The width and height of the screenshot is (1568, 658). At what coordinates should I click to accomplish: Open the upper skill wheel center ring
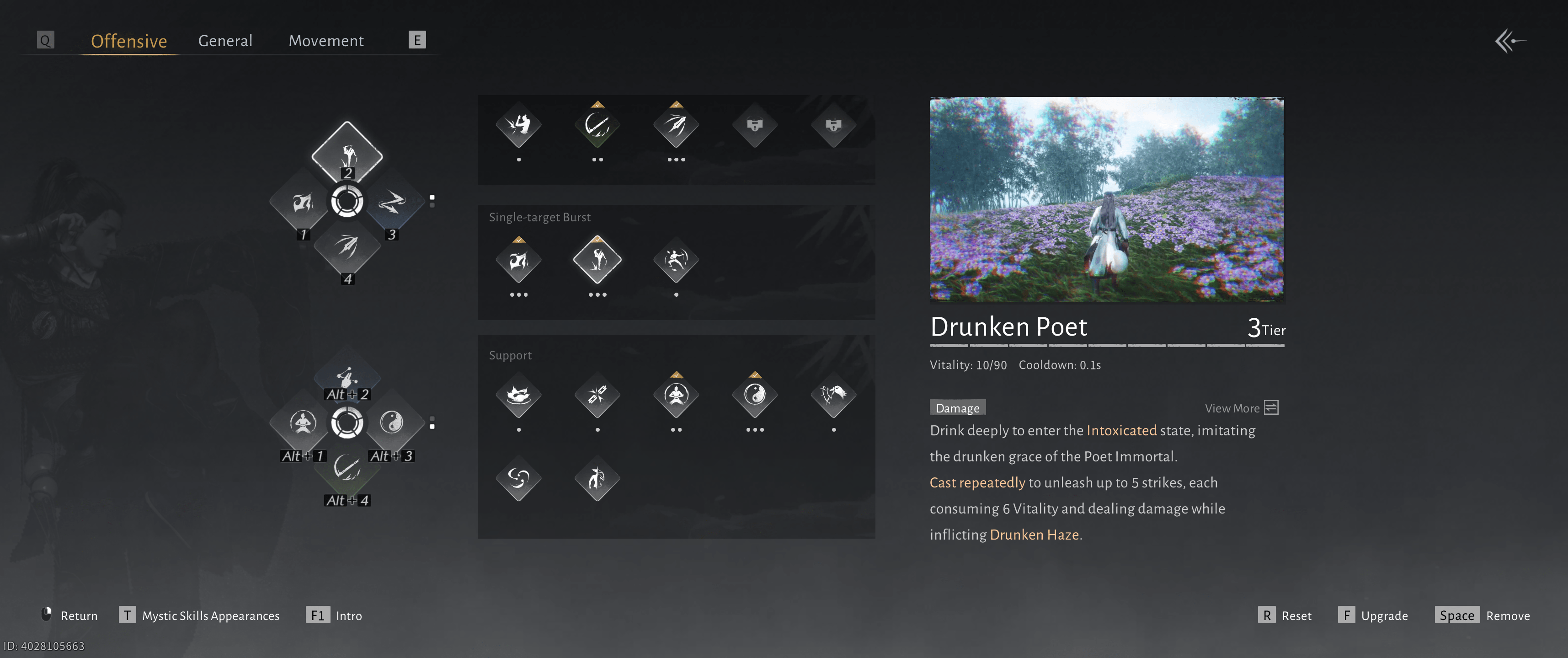point(347,202)
